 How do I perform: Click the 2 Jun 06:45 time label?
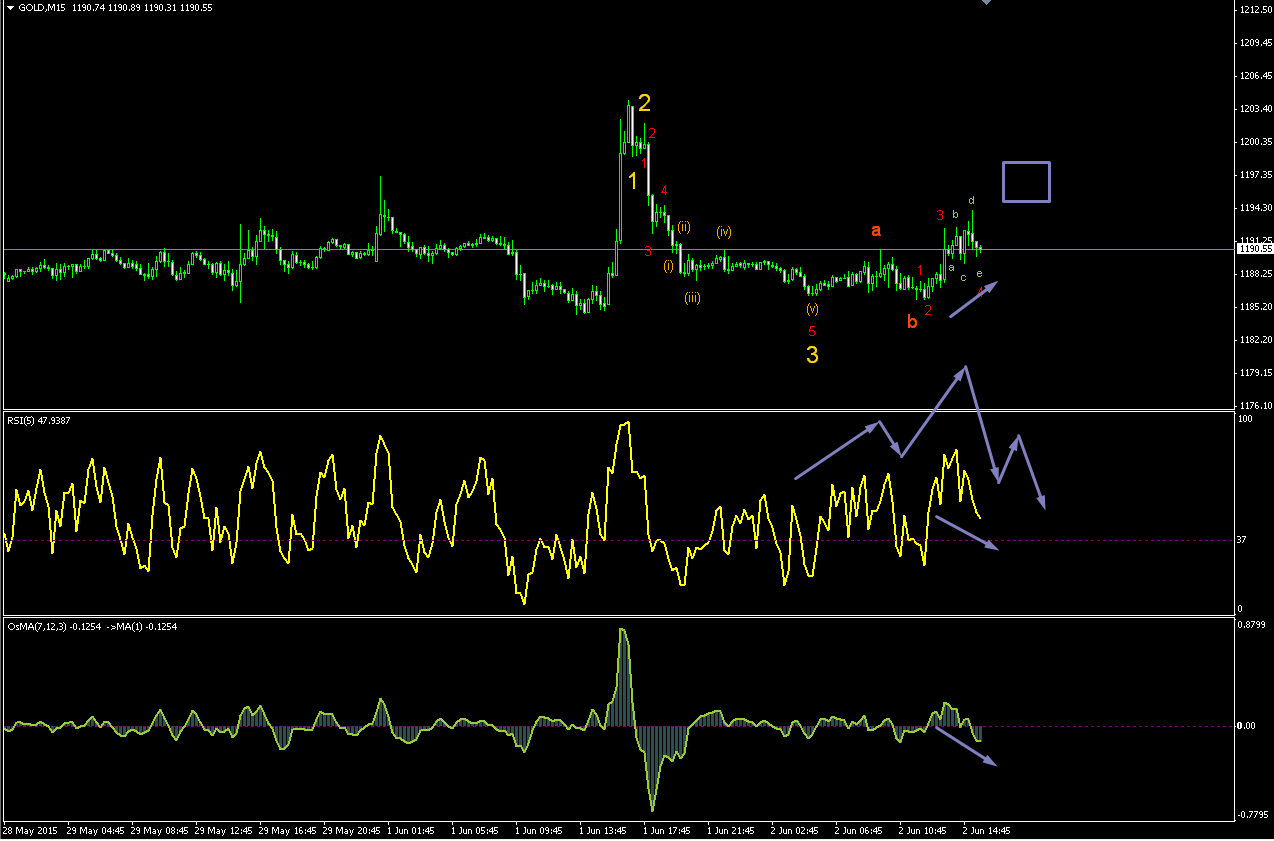858,831
